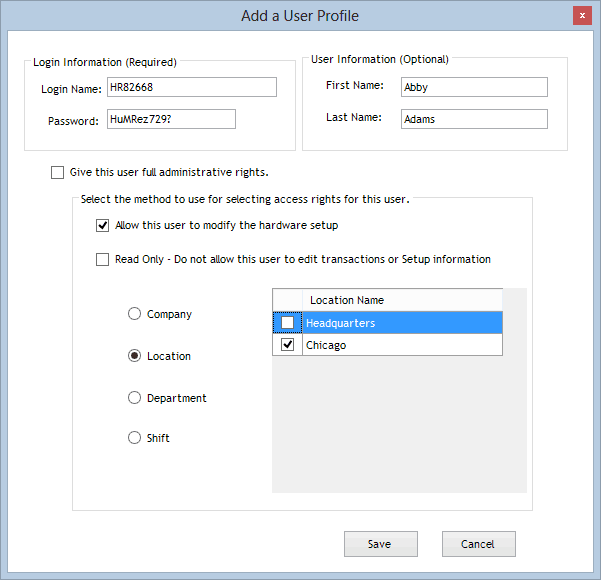Close the Add a User Profile dialog
This screenshot has height=580, width=601.
(582, 16)
